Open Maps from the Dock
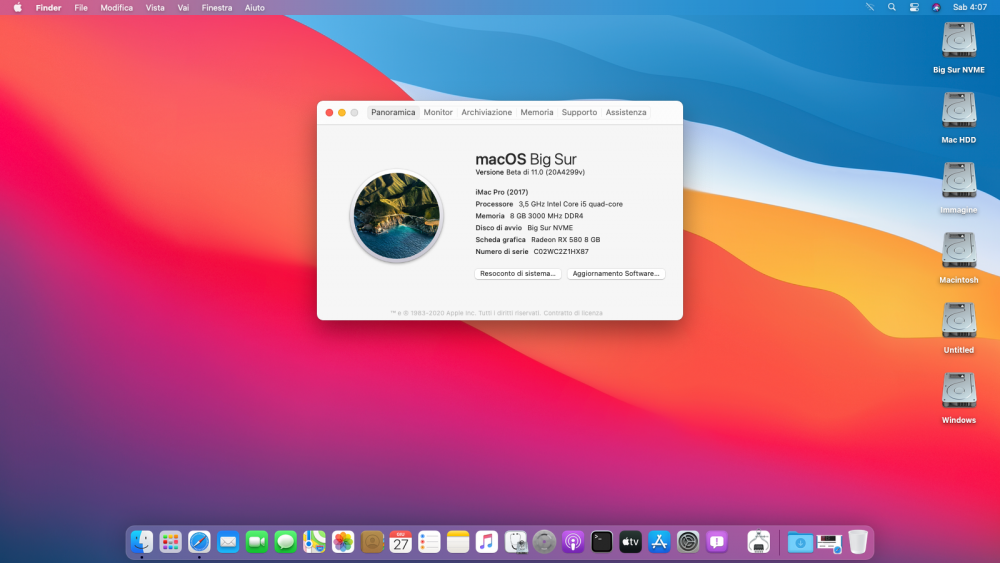Image resolution: width=1000 pixels, height=563 pixels. pyautogui.click(x=314, y=542)
